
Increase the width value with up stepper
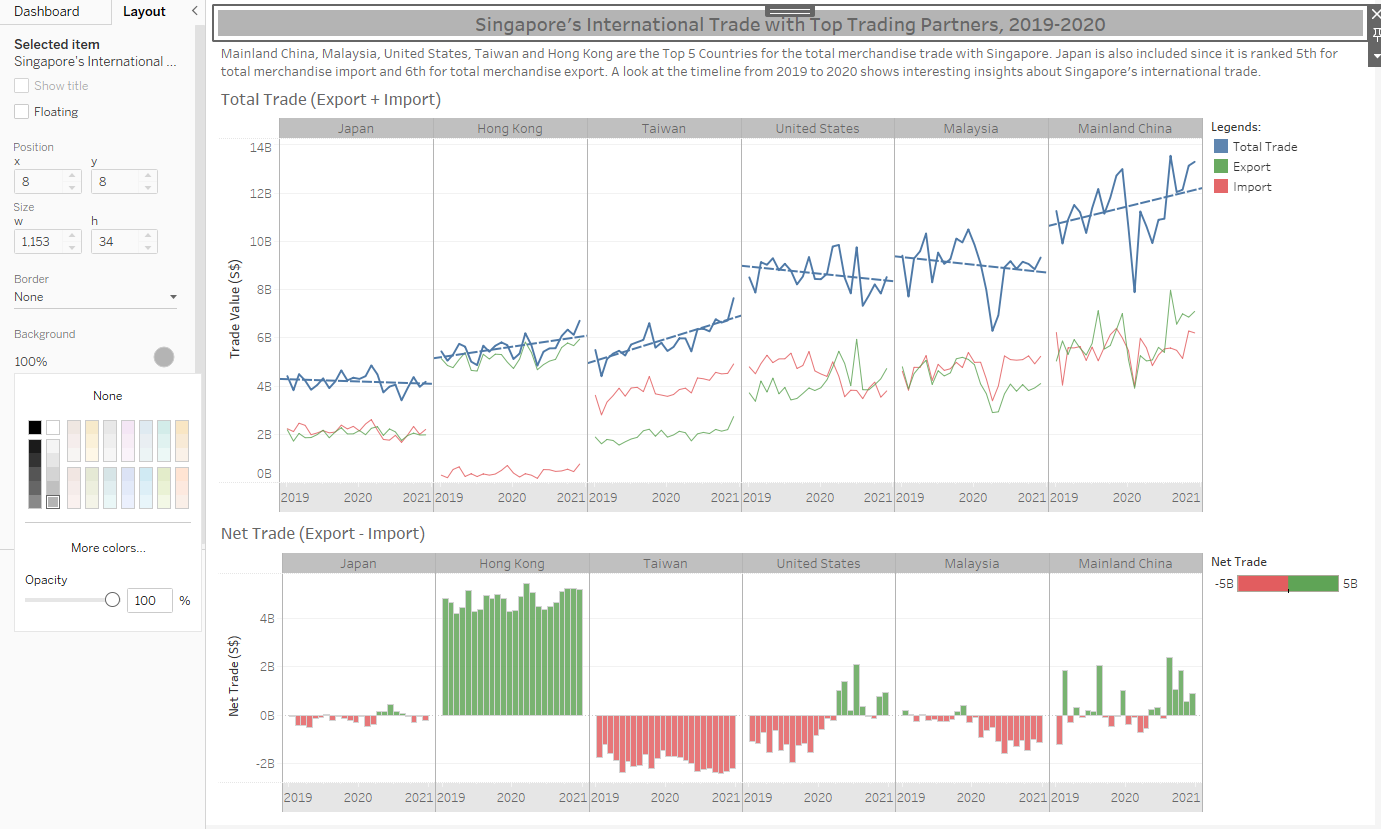71,236
